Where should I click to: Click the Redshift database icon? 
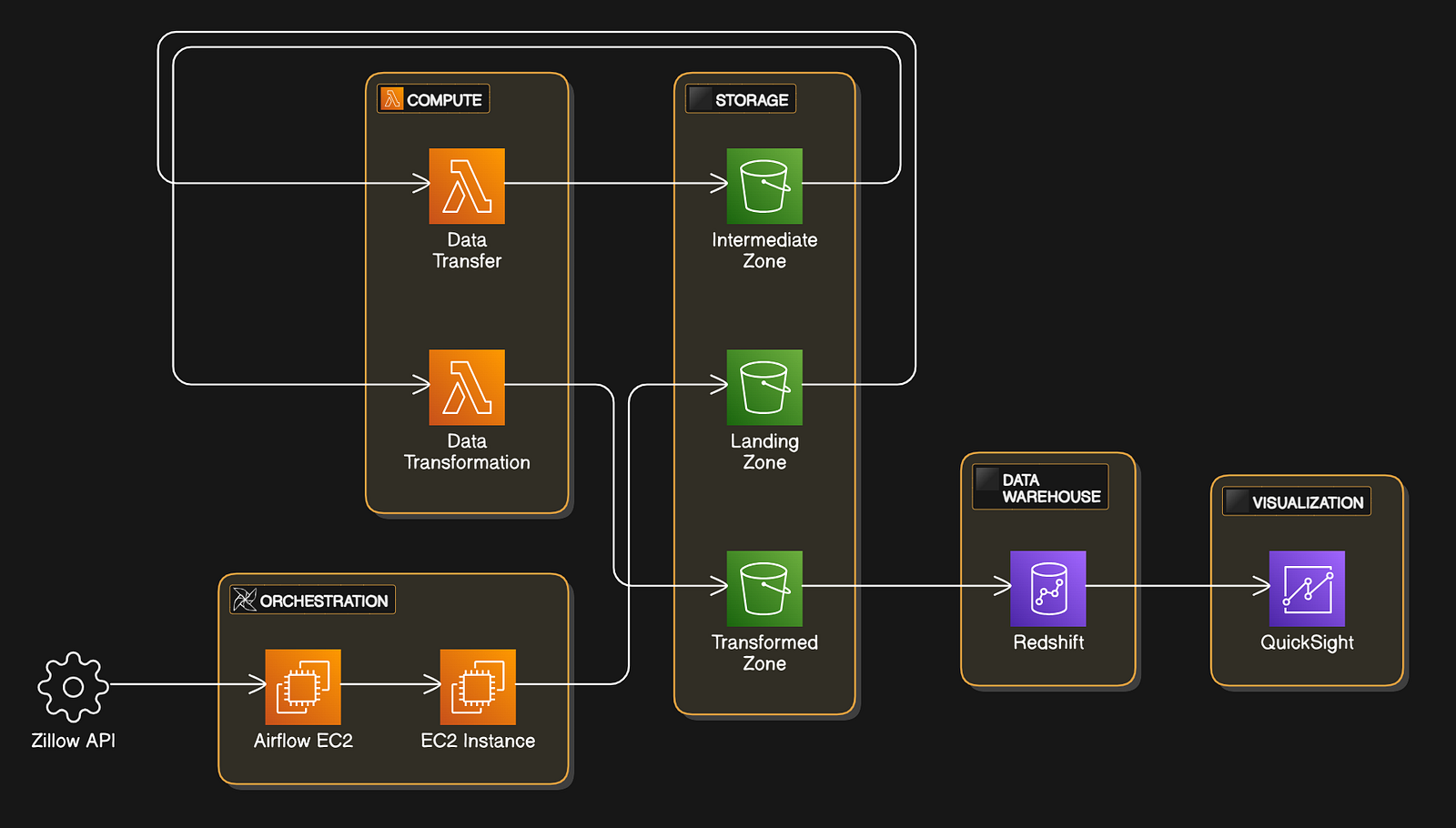[x=1048, y=588]
